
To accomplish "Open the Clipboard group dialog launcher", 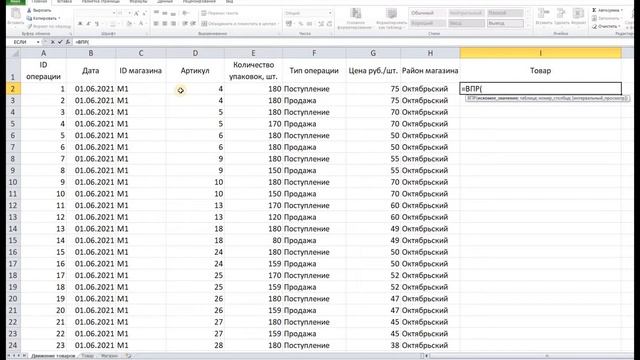I will (x=70, y=34).
